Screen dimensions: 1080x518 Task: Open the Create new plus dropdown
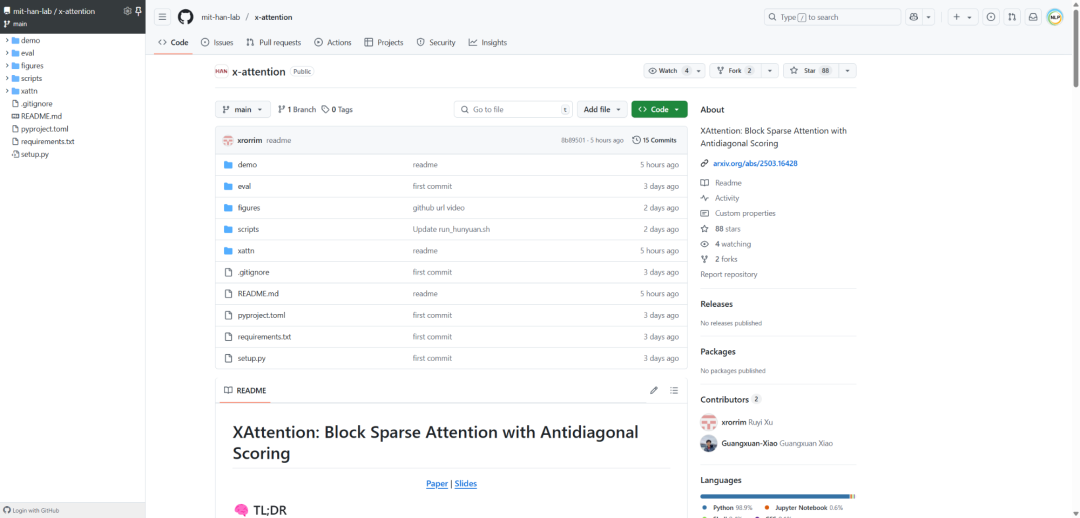tap(963, 17)
